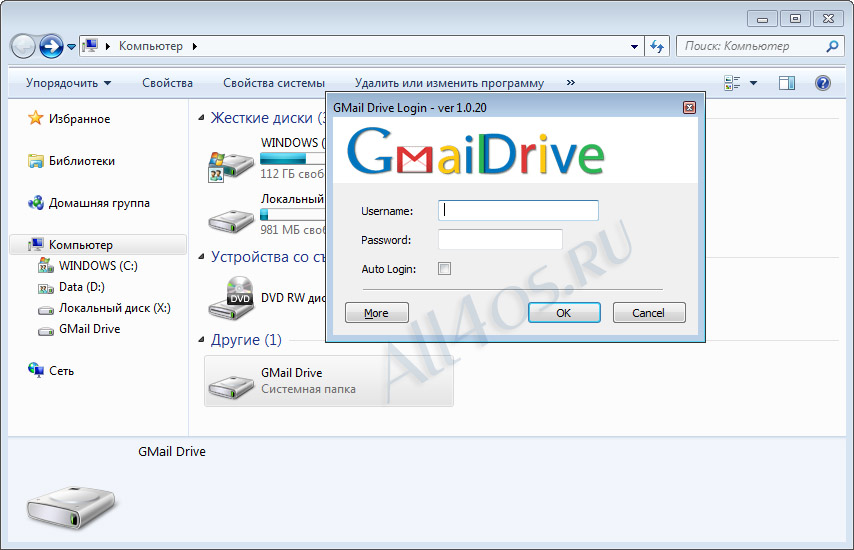Open the recent pages dropdown arrow
Image resolution: width=854 pixels, height=550 pixels.
71,47
